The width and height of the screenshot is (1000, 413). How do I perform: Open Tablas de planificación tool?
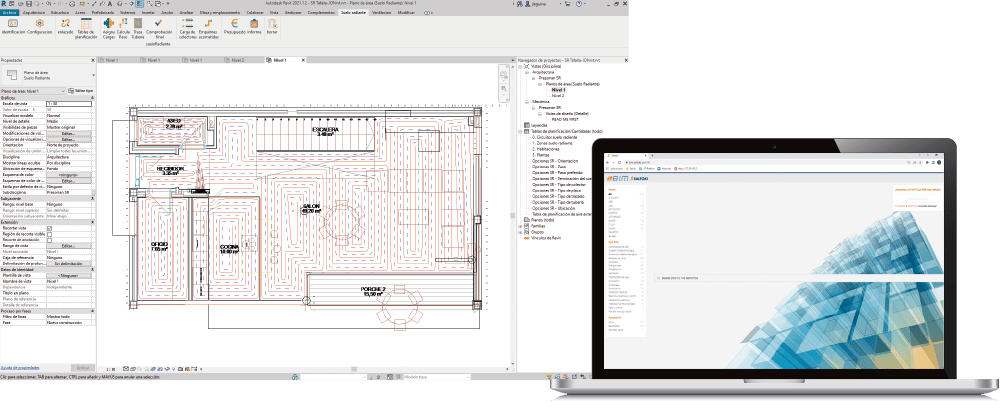tap(86, 25)
